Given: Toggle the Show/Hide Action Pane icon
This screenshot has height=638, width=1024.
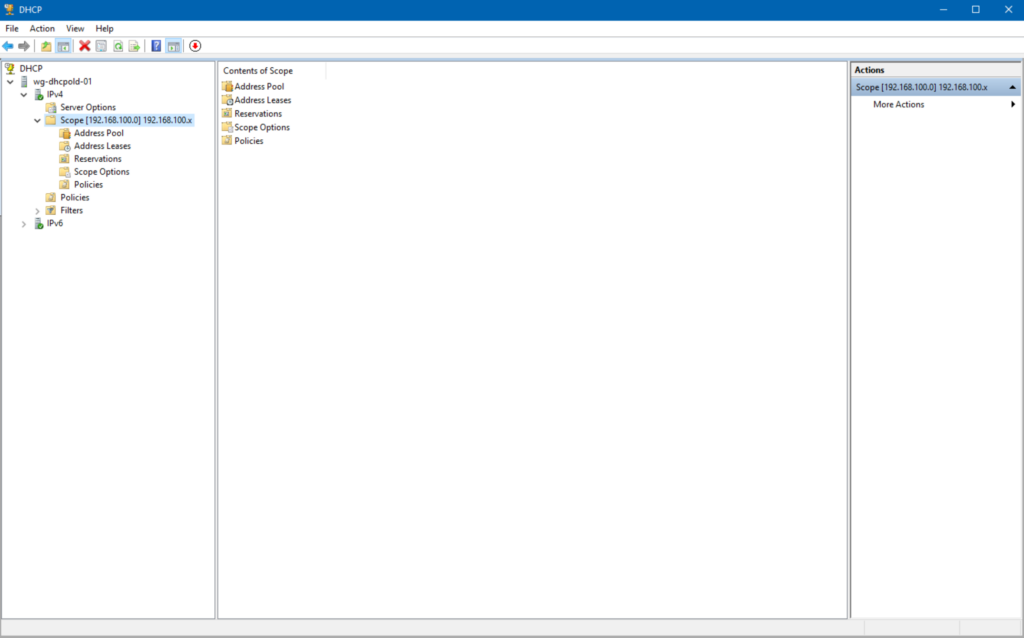Looking at the screenshot, I should 172,45.
